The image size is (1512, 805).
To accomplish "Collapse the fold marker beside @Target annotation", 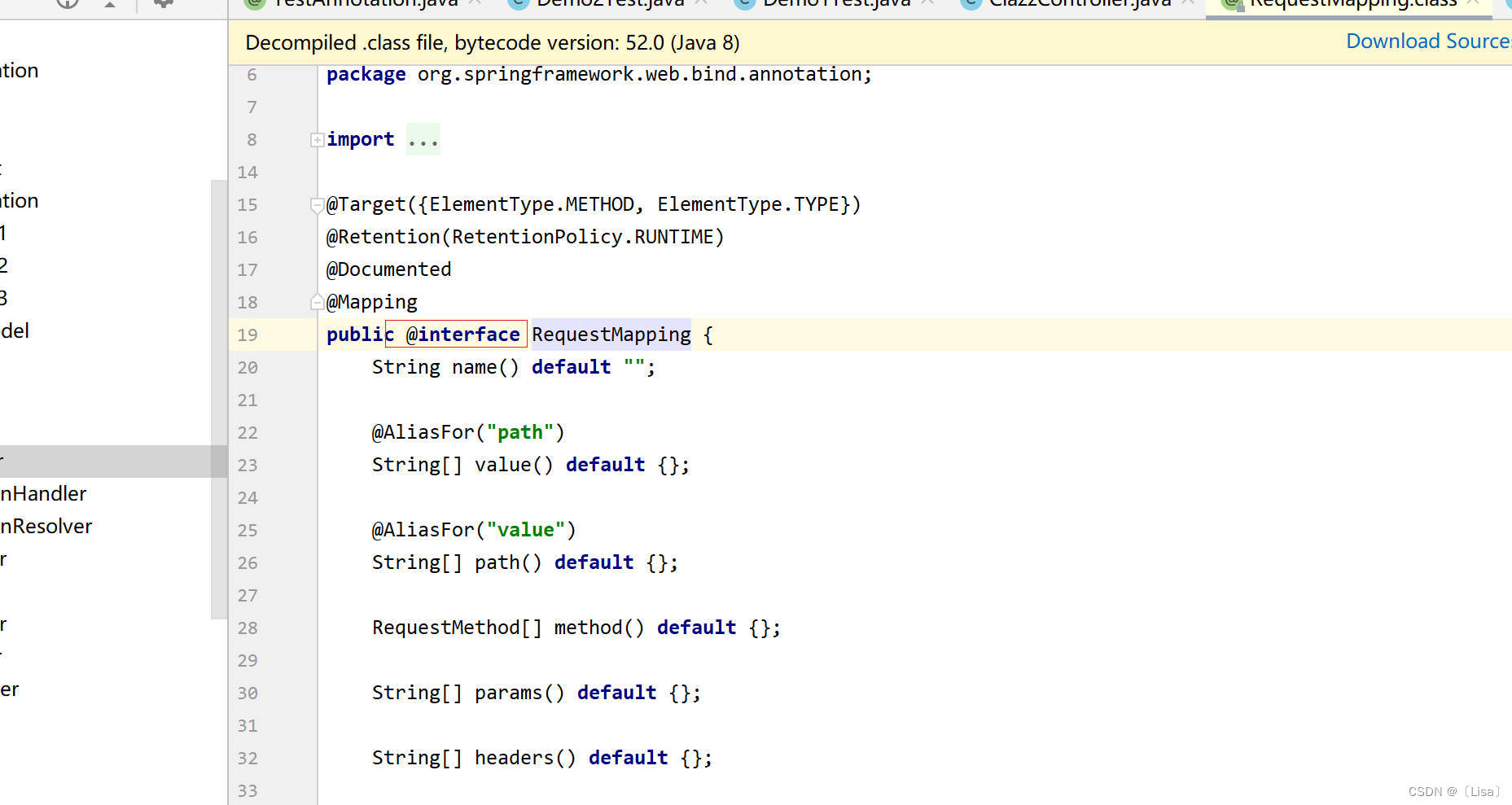I will pyautogui.click(x=317, y=205).
